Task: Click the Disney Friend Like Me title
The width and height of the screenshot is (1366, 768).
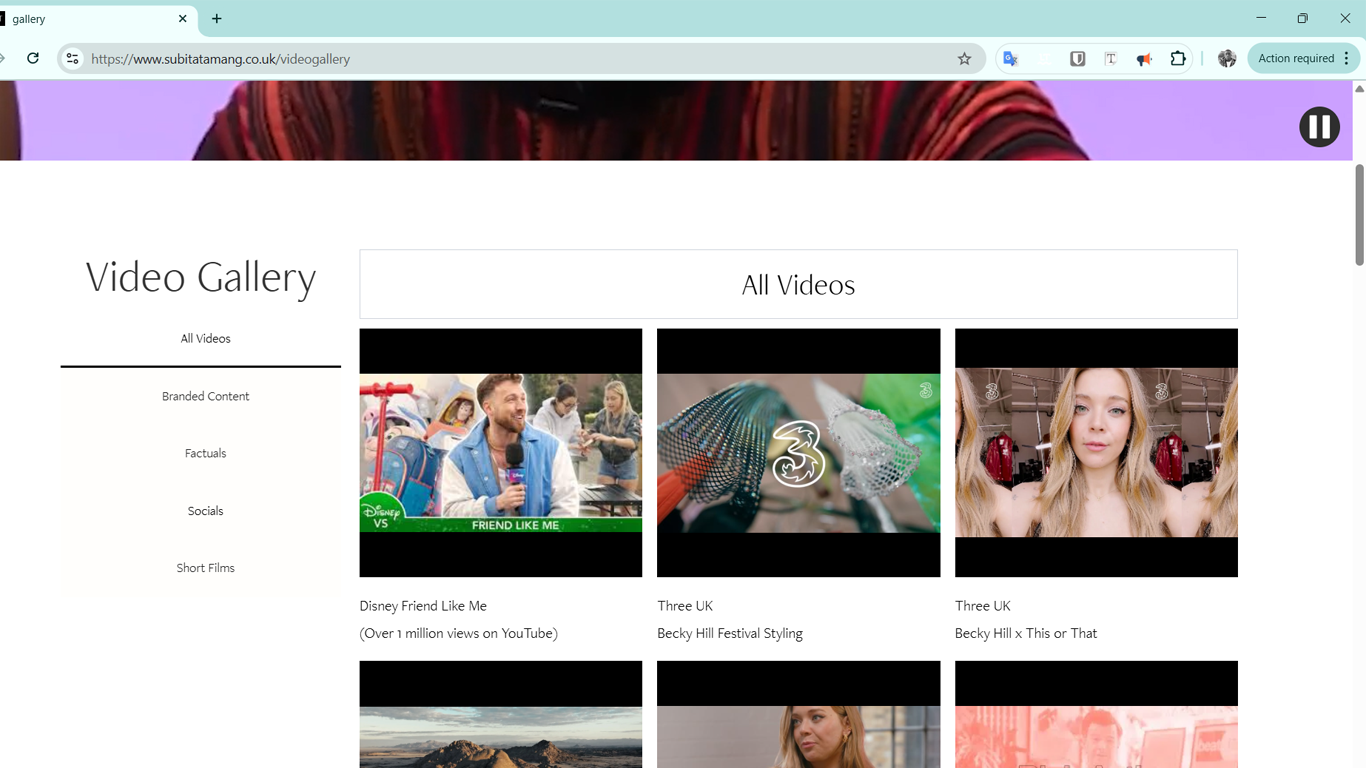Action: tap(423, 606)
